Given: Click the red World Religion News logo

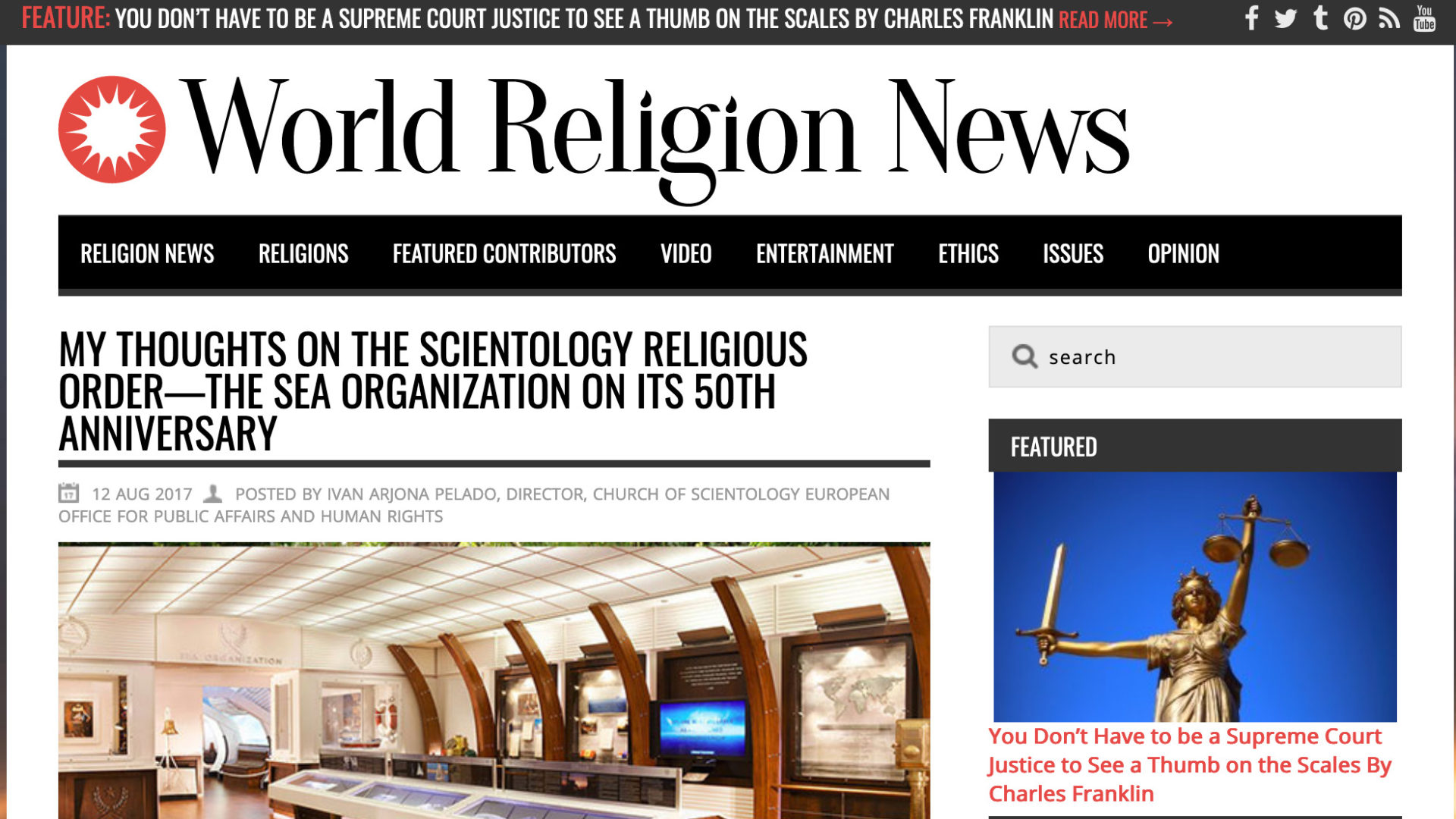Looking at the screenshot, I should [111, 127].
